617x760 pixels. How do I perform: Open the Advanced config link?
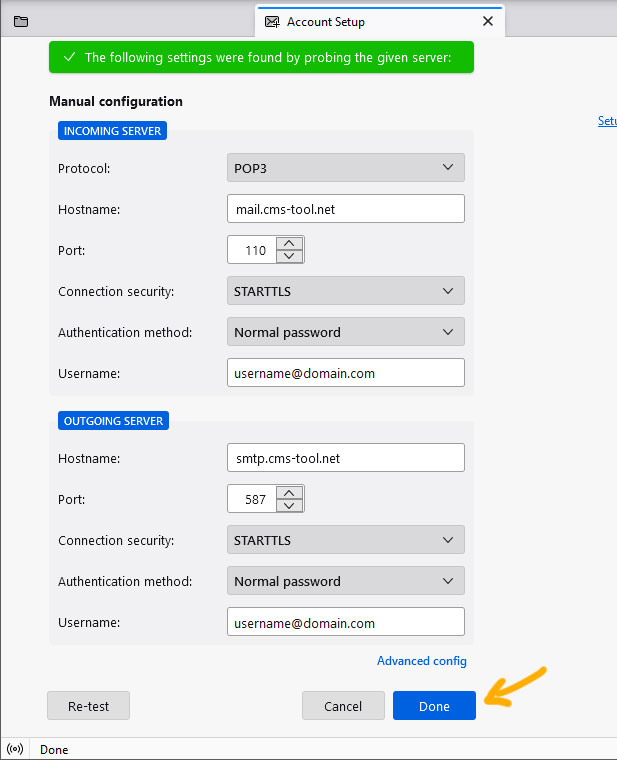click(x=421, y=661)
